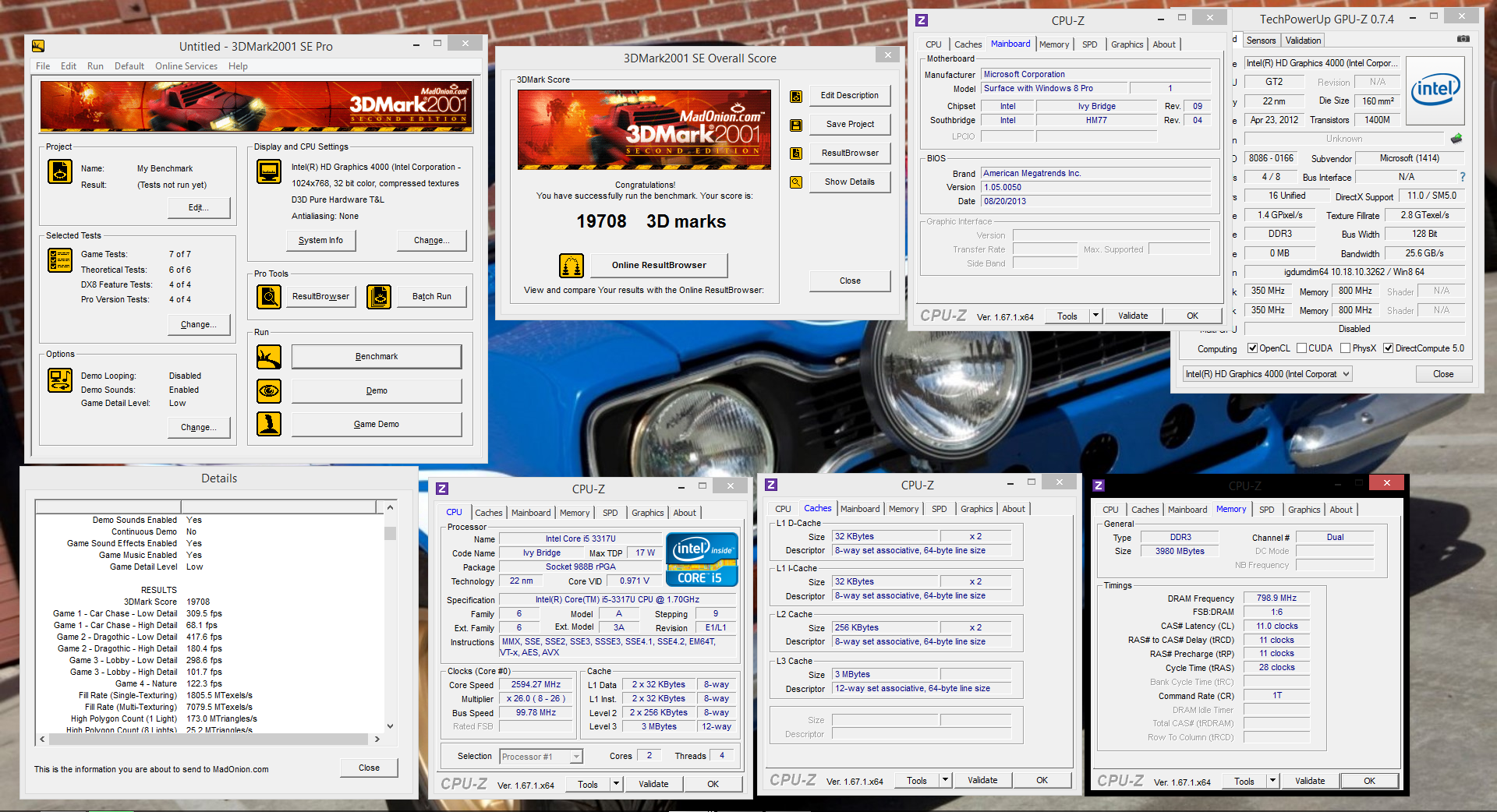Viewport: 1497px width, 812px height.
Task: Click Details list scroll-right arrow
Action: (x=377, y=739)
